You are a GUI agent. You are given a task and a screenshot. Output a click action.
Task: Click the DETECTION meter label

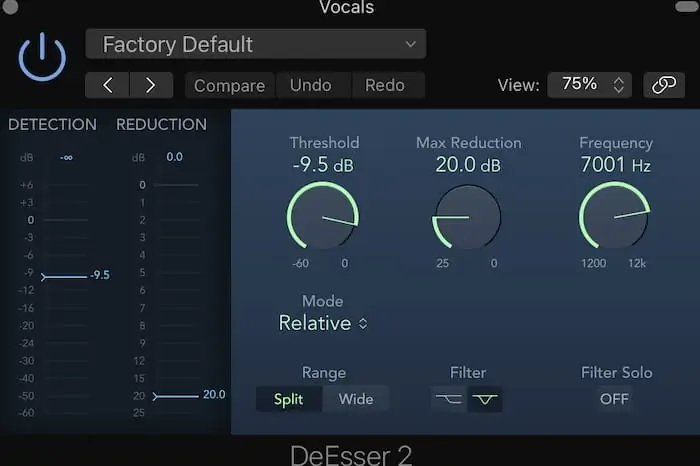(x=52, y=125)
